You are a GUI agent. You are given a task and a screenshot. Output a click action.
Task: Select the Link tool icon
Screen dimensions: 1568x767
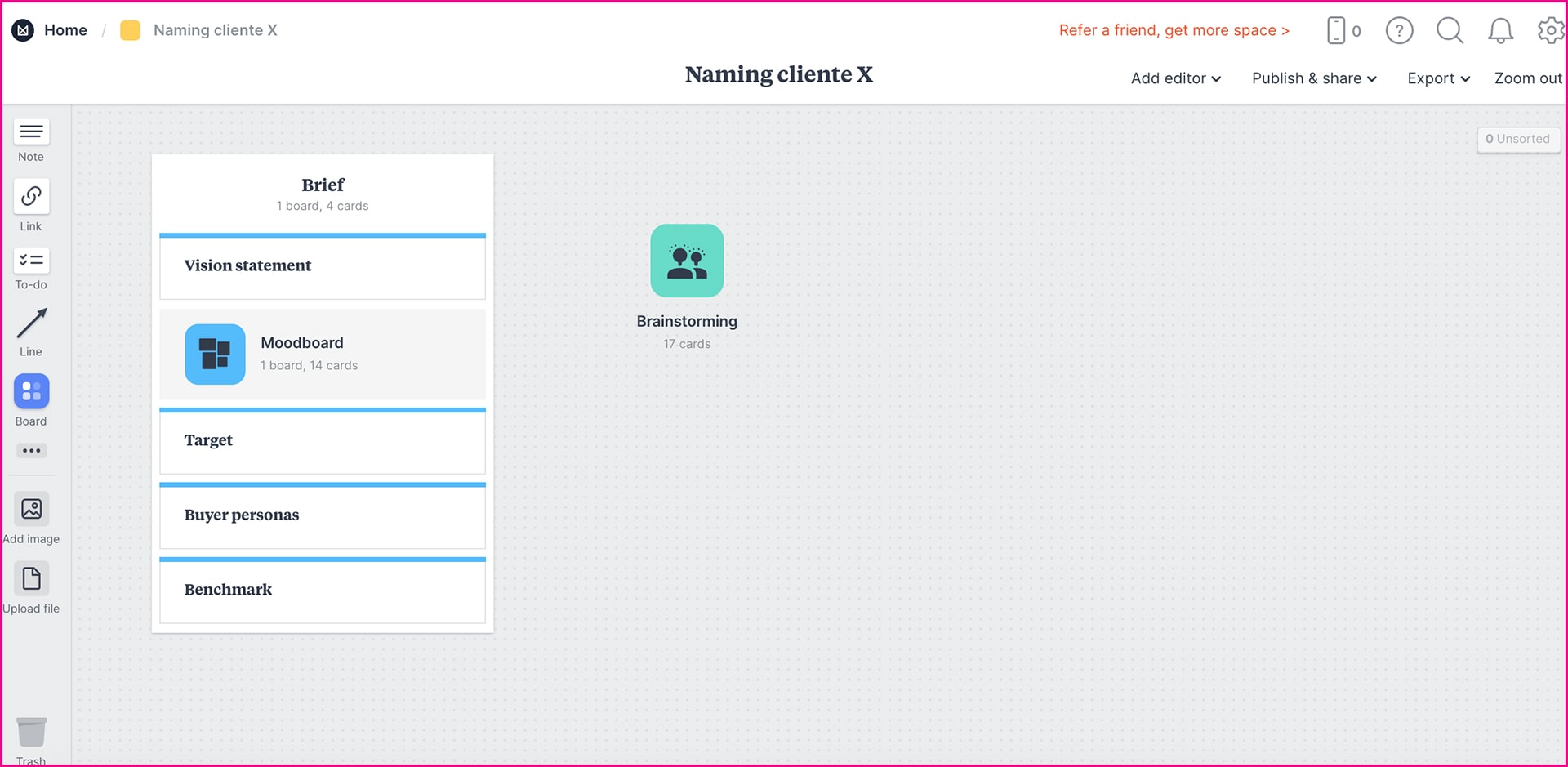pyautogui.click(x=31, y=197)
